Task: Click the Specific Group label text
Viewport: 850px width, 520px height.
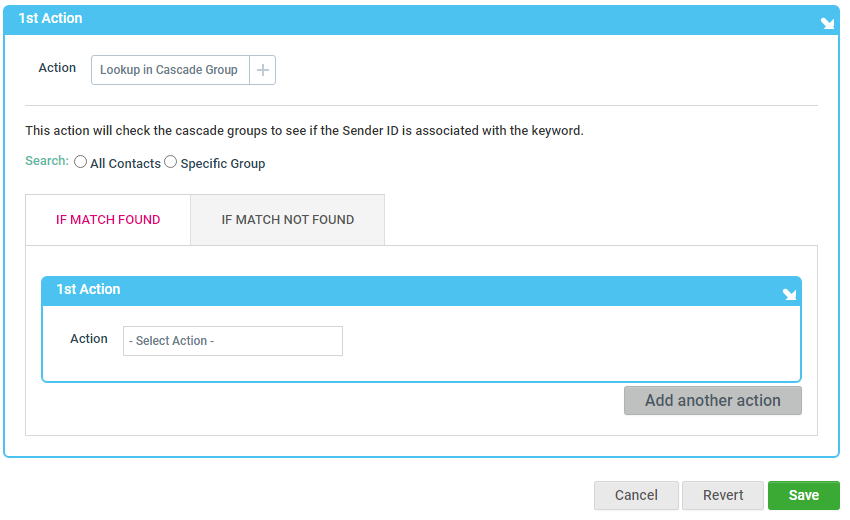Action: point(223,163)
